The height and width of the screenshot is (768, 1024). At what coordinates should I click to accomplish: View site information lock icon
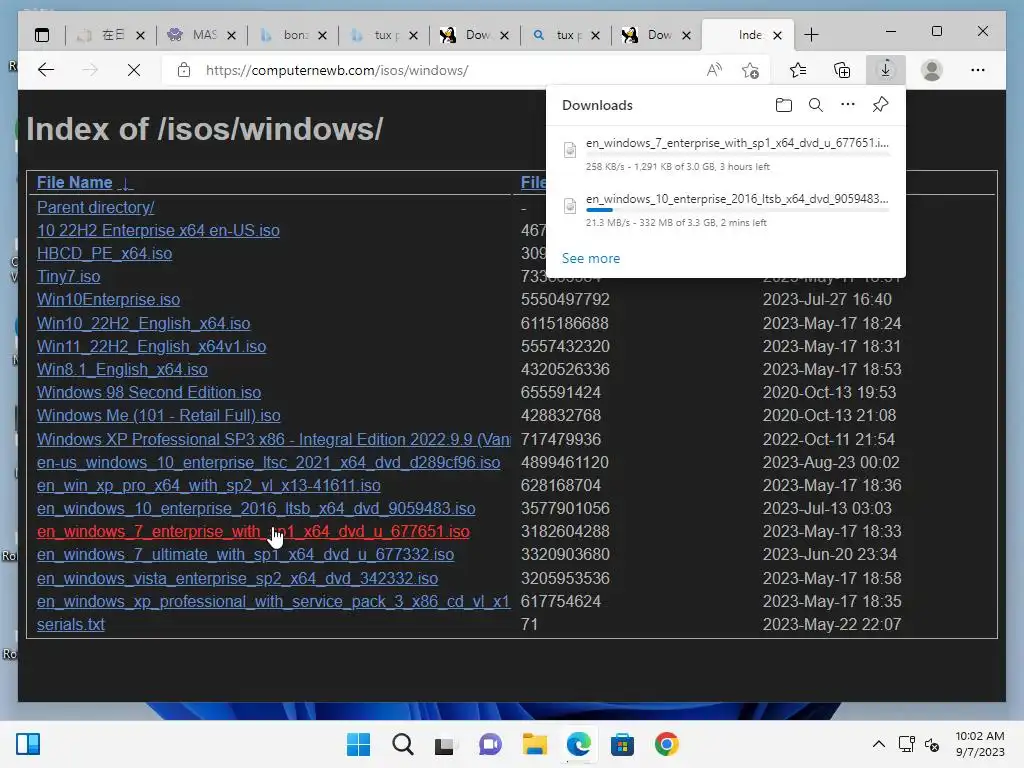(184, 70)
